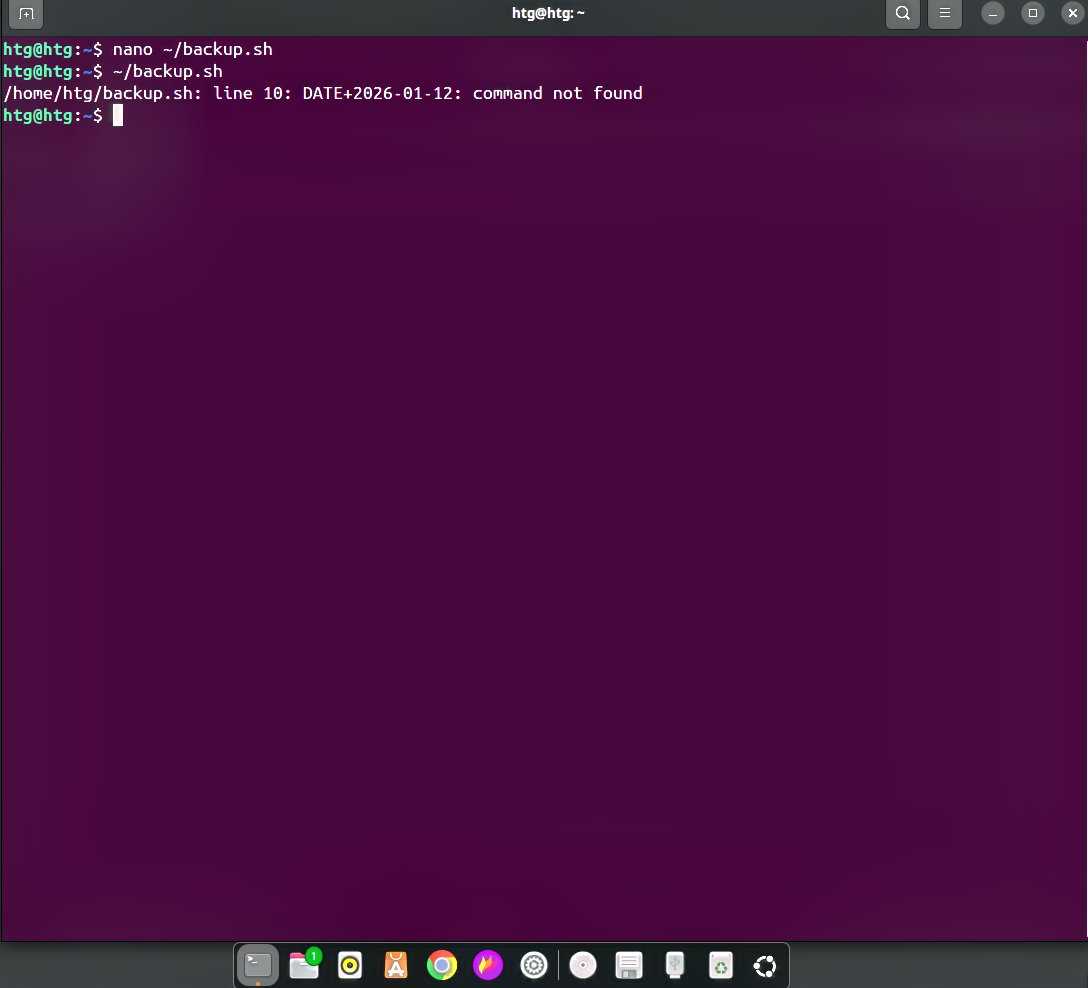This screenshot has height=988, width=1088.
Task: Click the terminal cursor at the prompt
Action: tap(118, 115)
